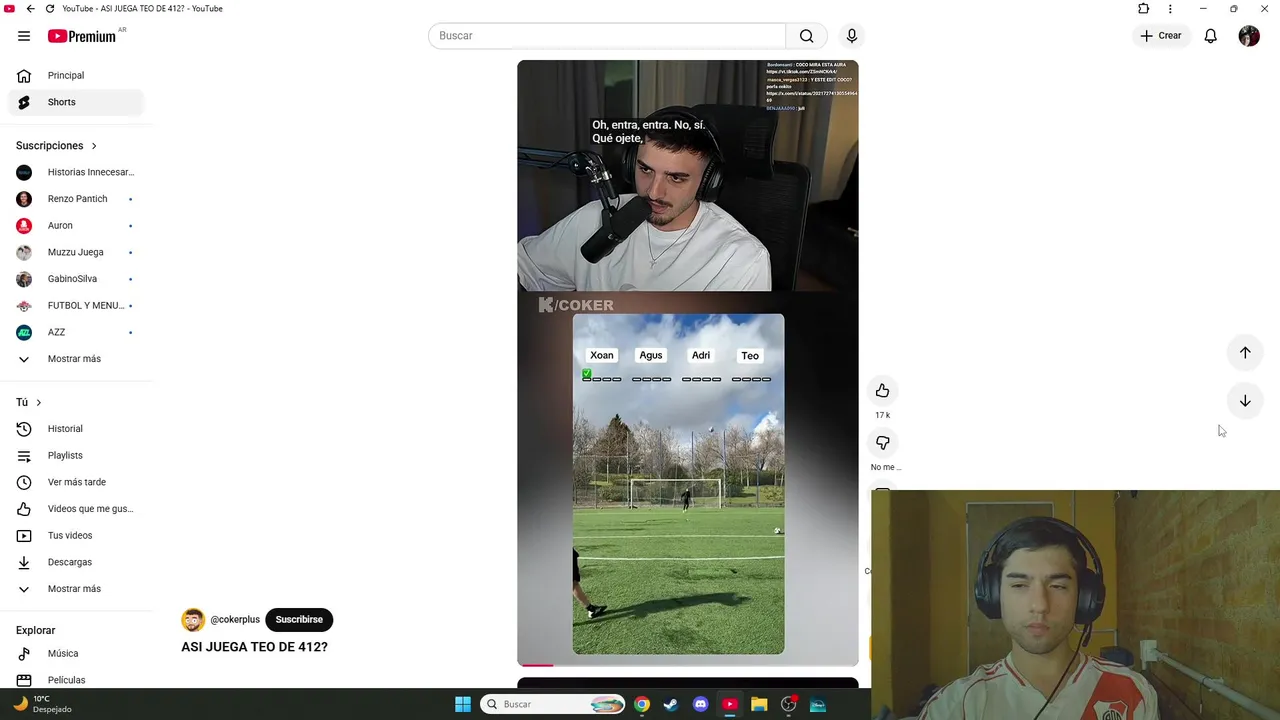Open Steam from taskbar
Viewport: 1280px width, 720px height.
671,704
